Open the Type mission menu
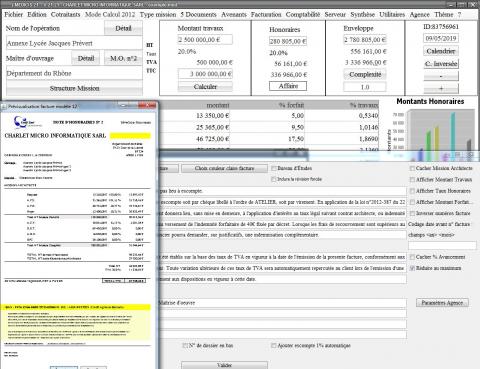The image size is (480, 369). 158,14
